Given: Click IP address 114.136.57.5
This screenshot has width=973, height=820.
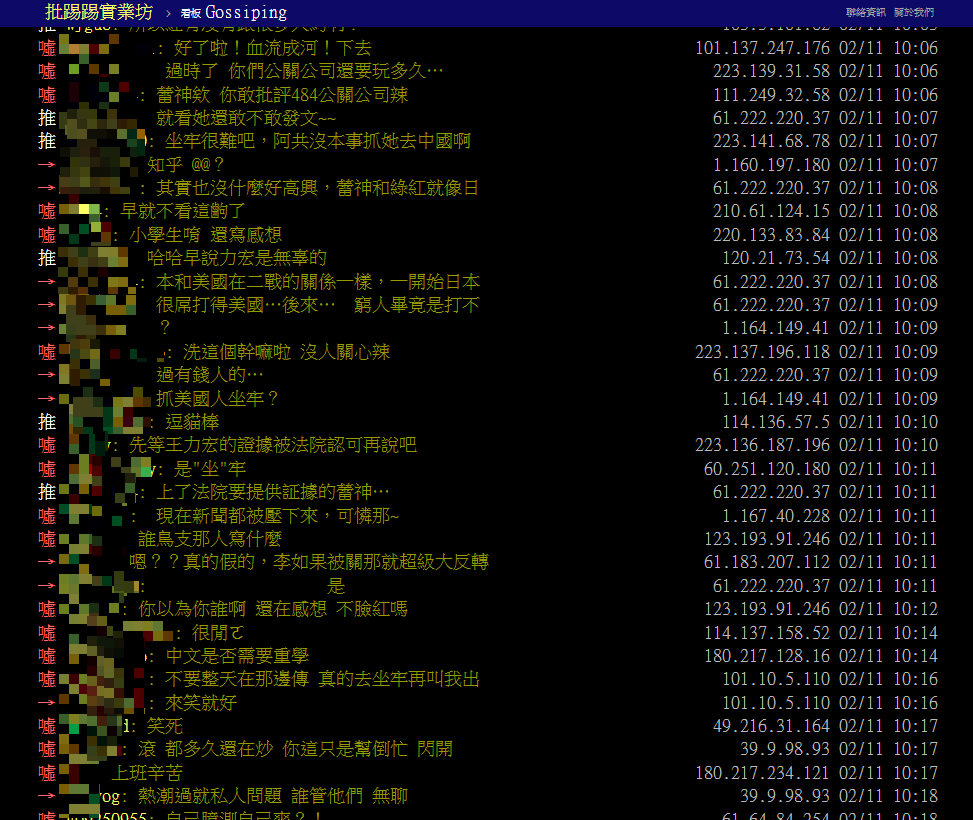Looking at the screenshot, I should pyautogui.click(x=776, y=422).
